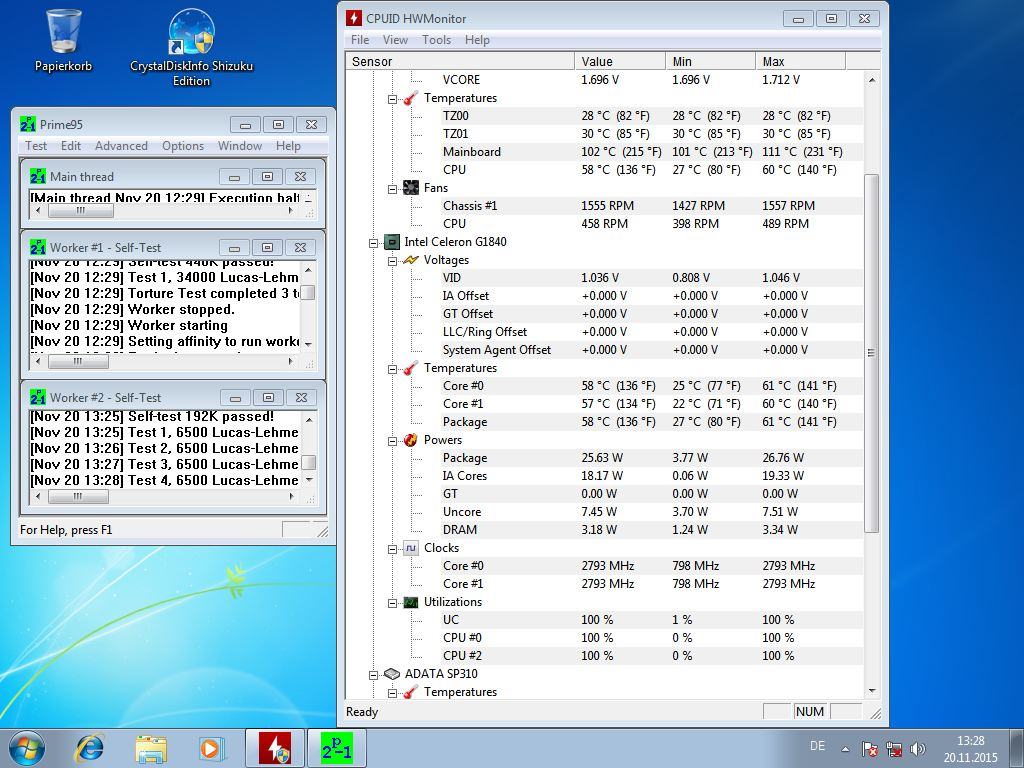Open Prime95 Edit menu
The image size is (1024, 768).
[71, 146]
